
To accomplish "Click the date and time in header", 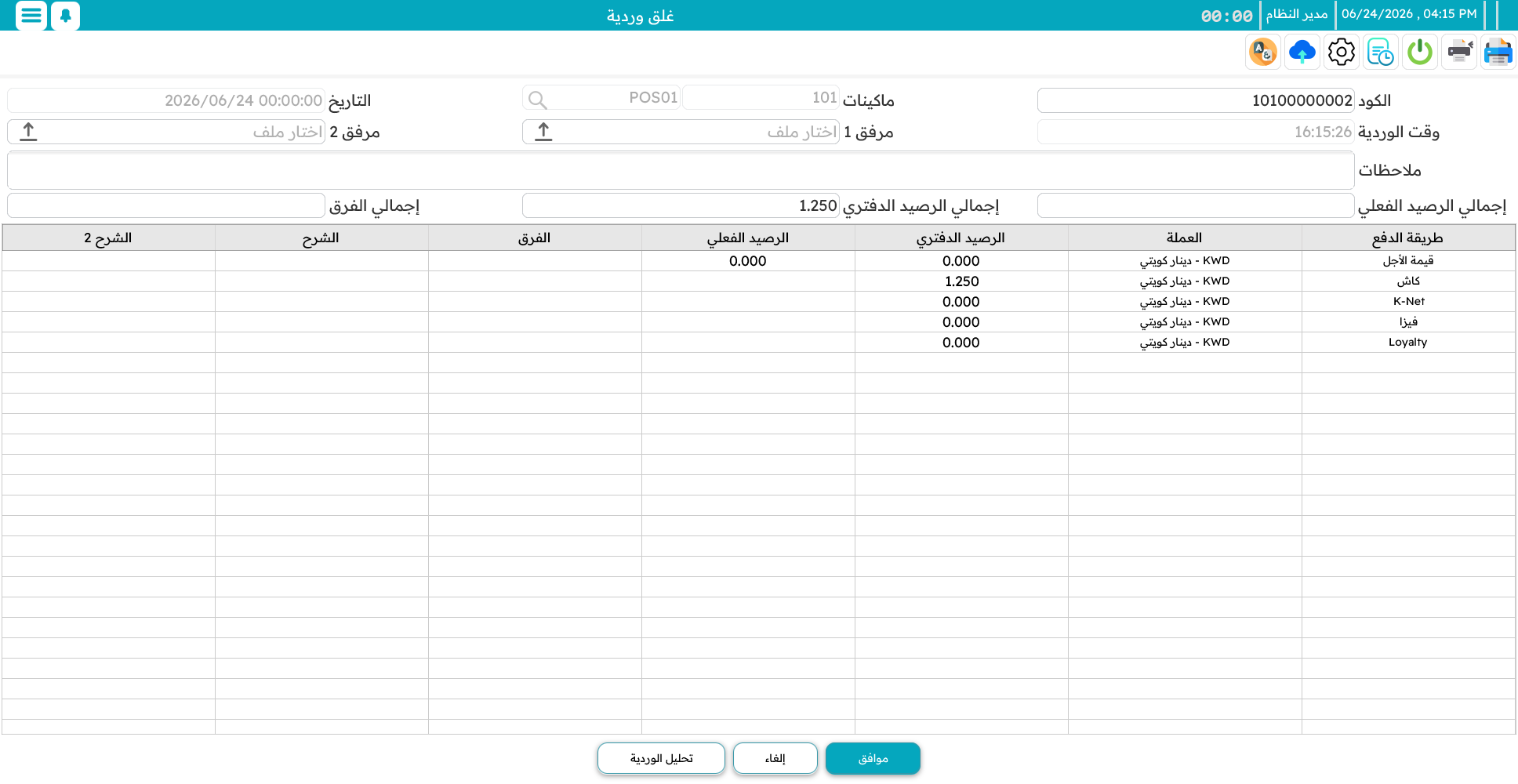I will click(x=1409, y=14).
